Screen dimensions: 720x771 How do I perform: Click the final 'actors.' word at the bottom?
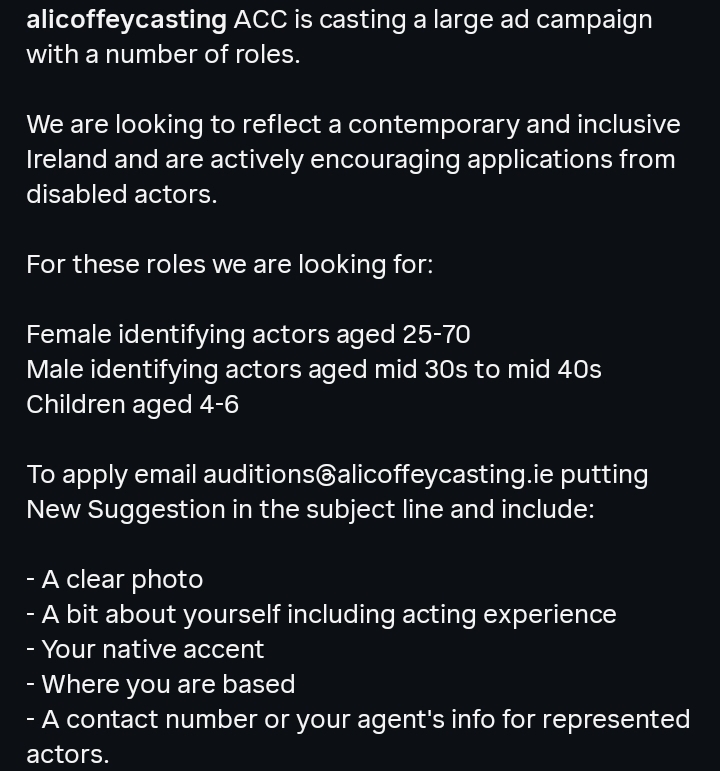[x=68, y=755]
